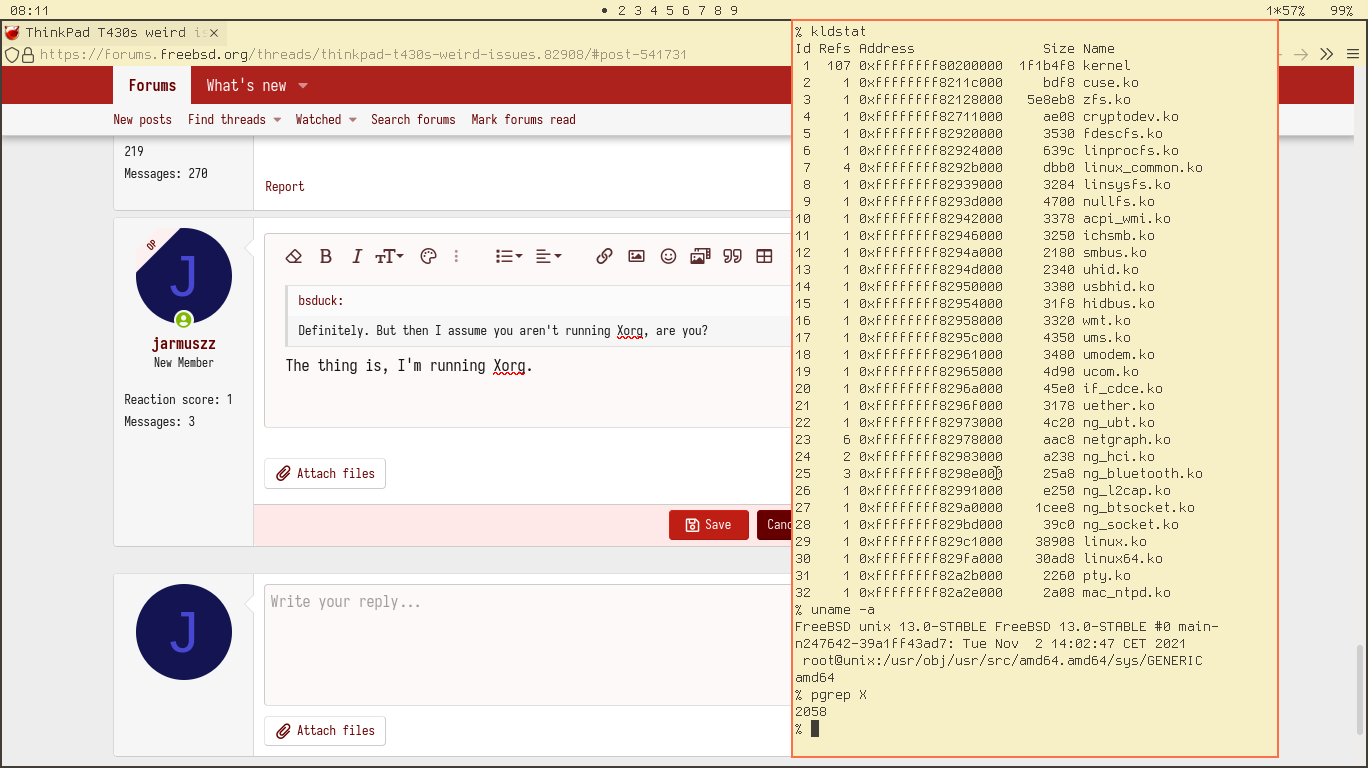The width and height of the screenshot is (1368, 768).
Task: Click the insert table icon
Action: pyautogui.click(x=764, y=256)
